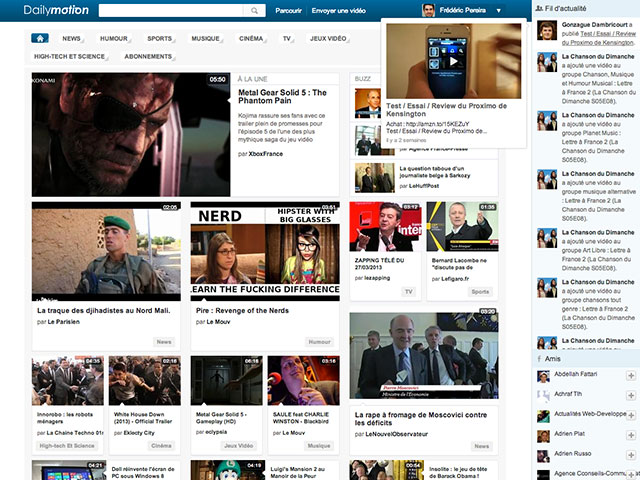
Task: Focus the search input field
Action: coord(171,11)
